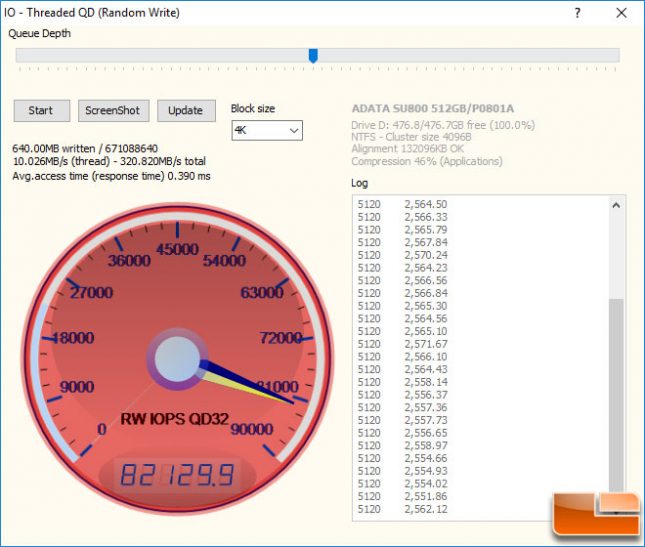Click the Log heading label

(360, 183)
